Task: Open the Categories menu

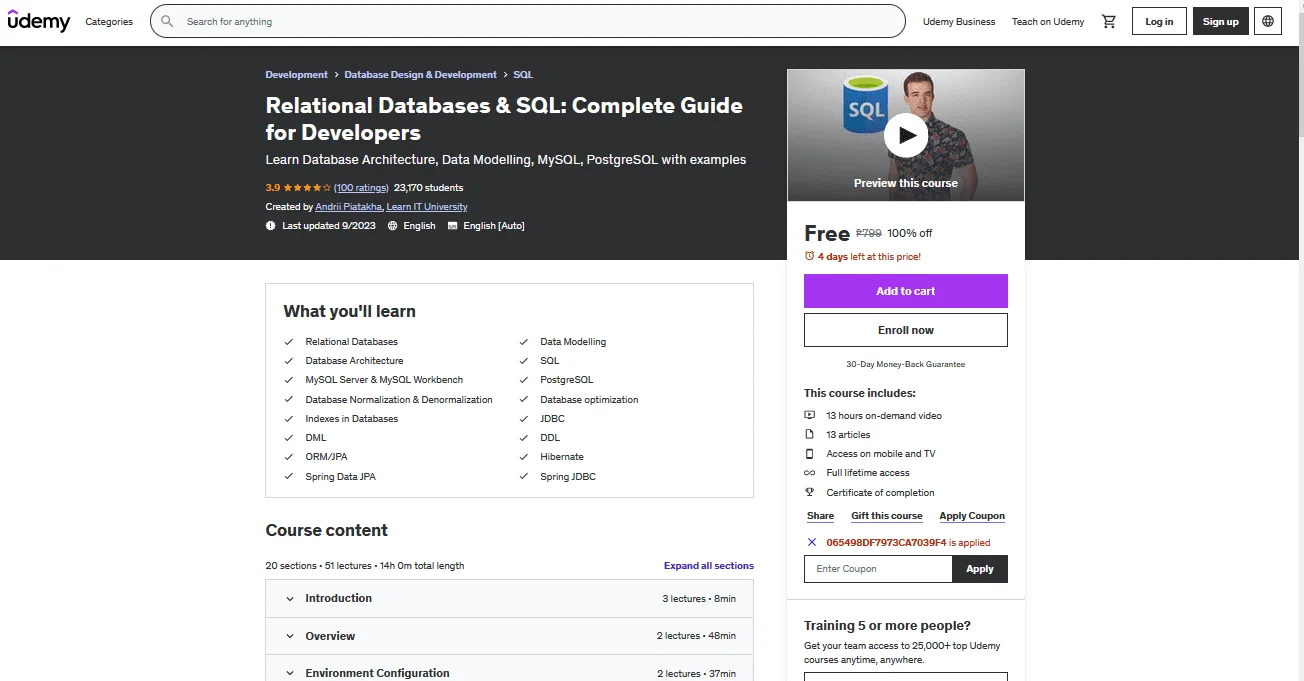Action: click(x=109, y=21)
